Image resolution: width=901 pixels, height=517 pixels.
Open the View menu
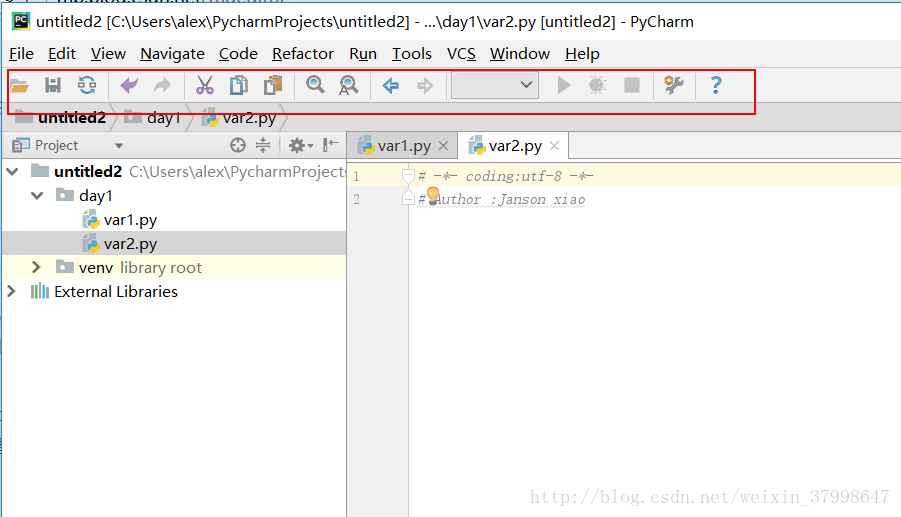(x=108, y=54)
